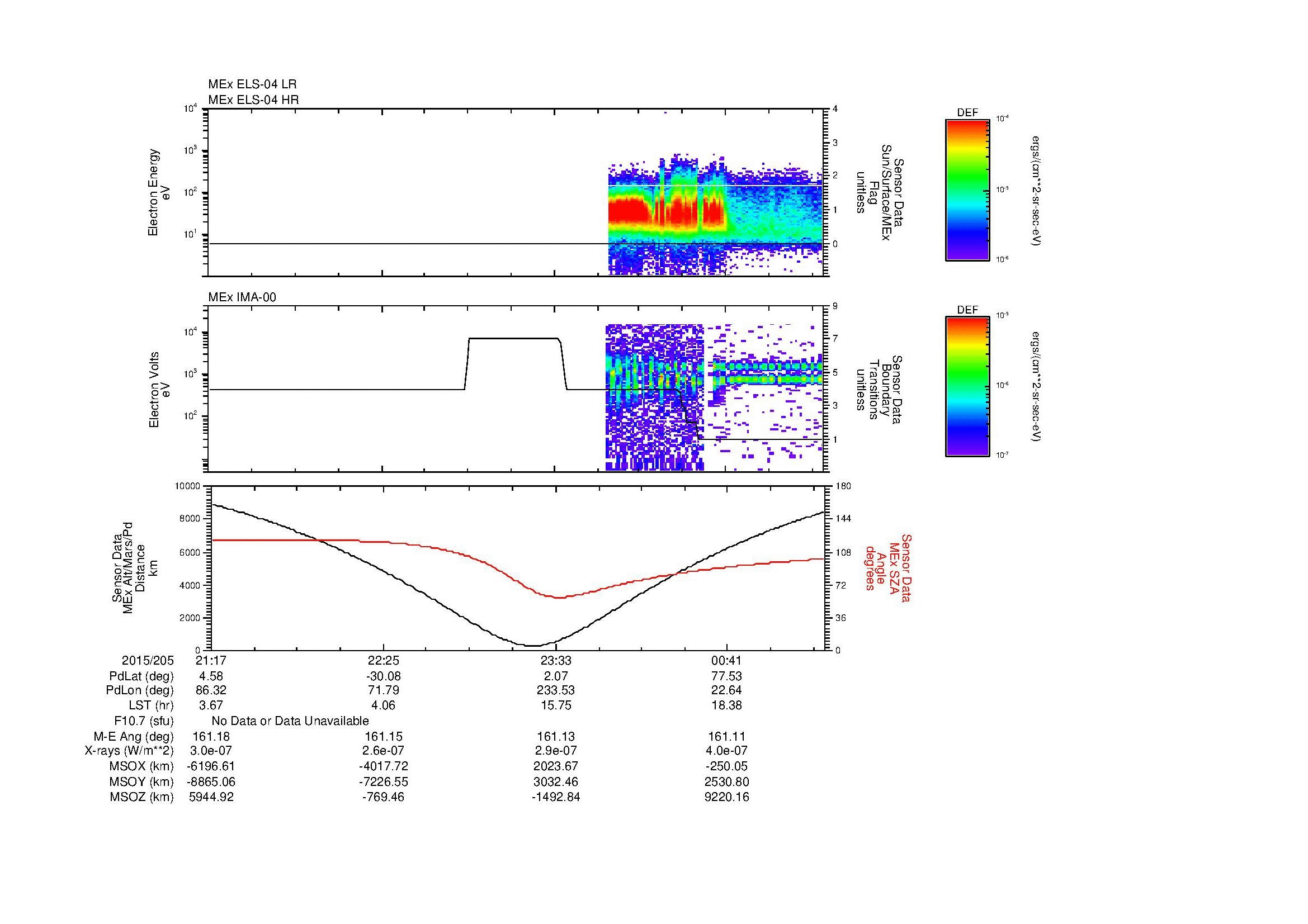This screenshot has width=1308, height=924.
Task: Click the MSOY value '-7226.55'
Action: [x=384, y=781]
